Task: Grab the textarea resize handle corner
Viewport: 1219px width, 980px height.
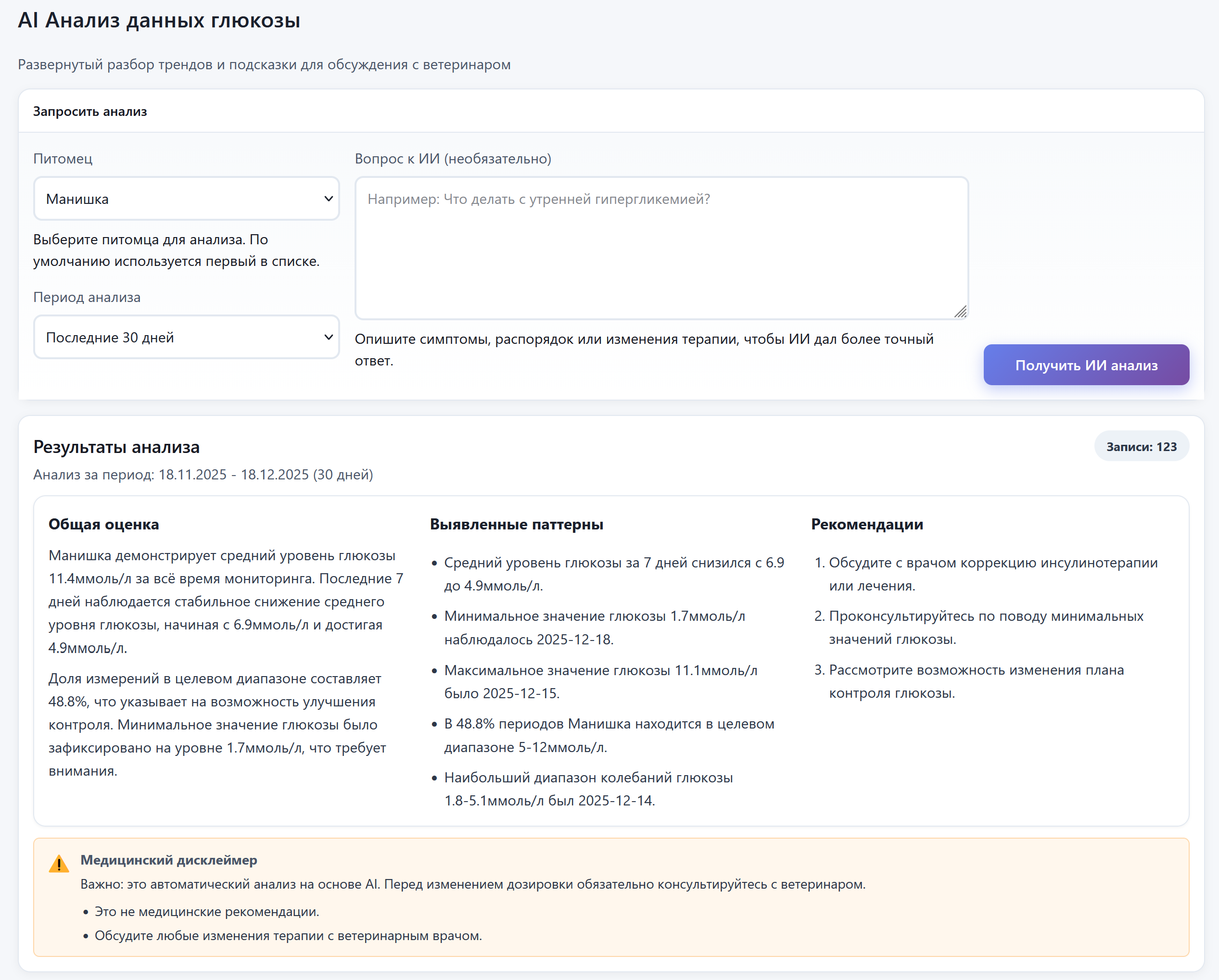Action: [961, 312]
